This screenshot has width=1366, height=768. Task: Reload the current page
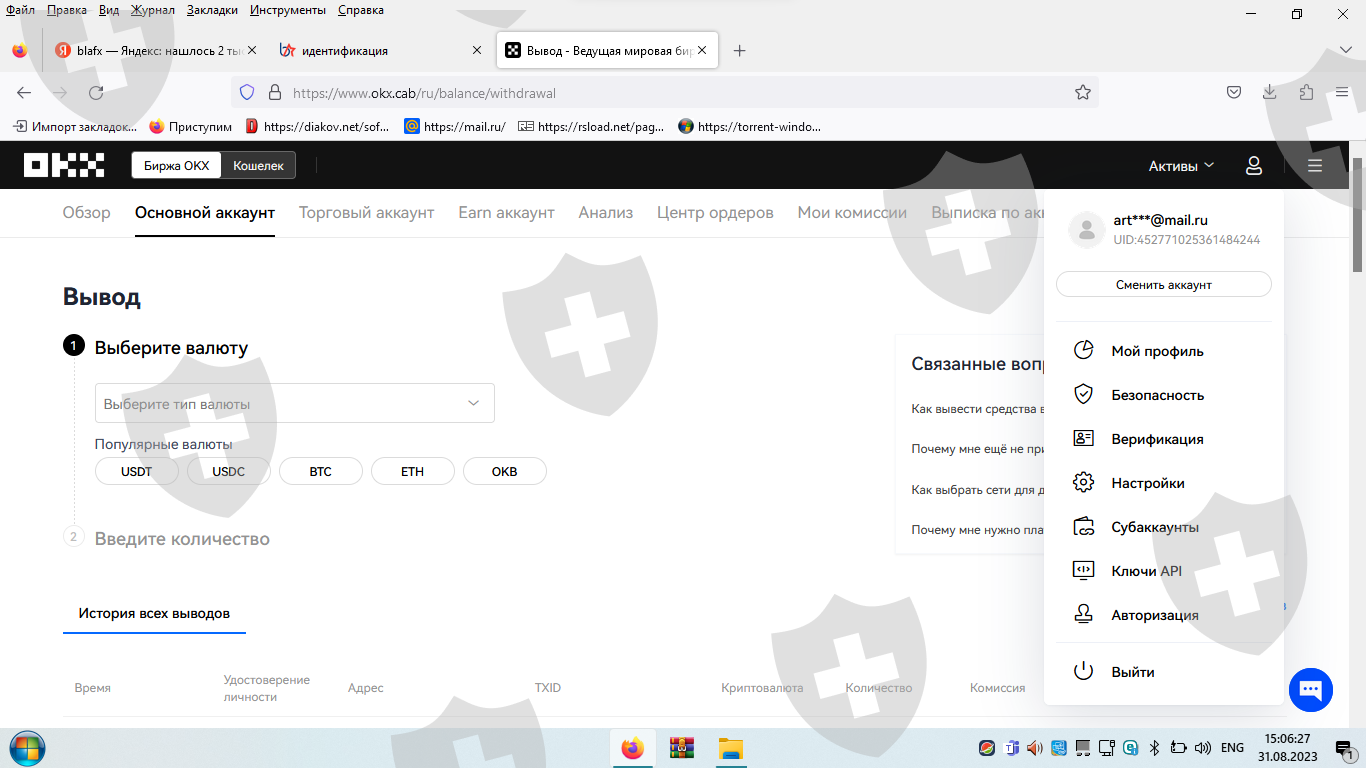(x=96, y=93)
